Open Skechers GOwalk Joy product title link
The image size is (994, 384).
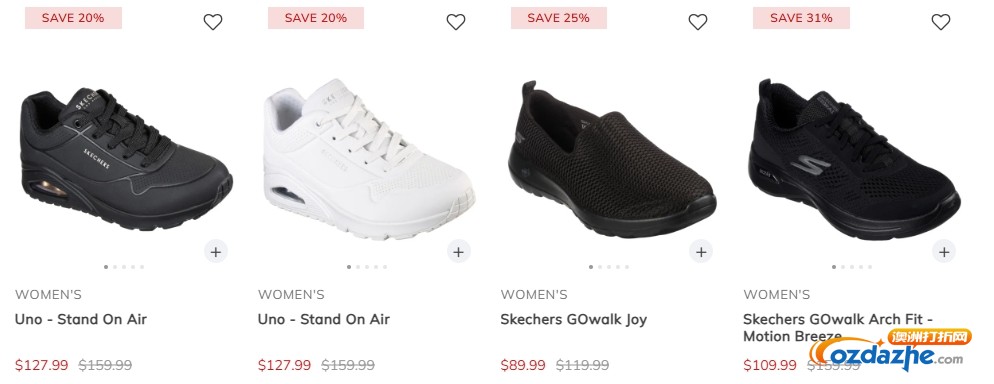(574, 319)
